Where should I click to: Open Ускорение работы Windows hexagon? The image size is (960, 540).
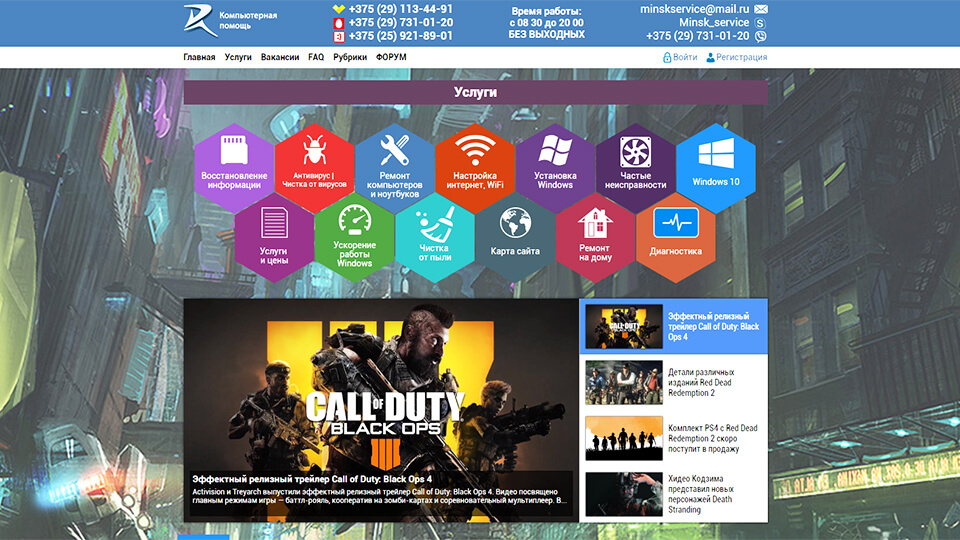[354, 238]
